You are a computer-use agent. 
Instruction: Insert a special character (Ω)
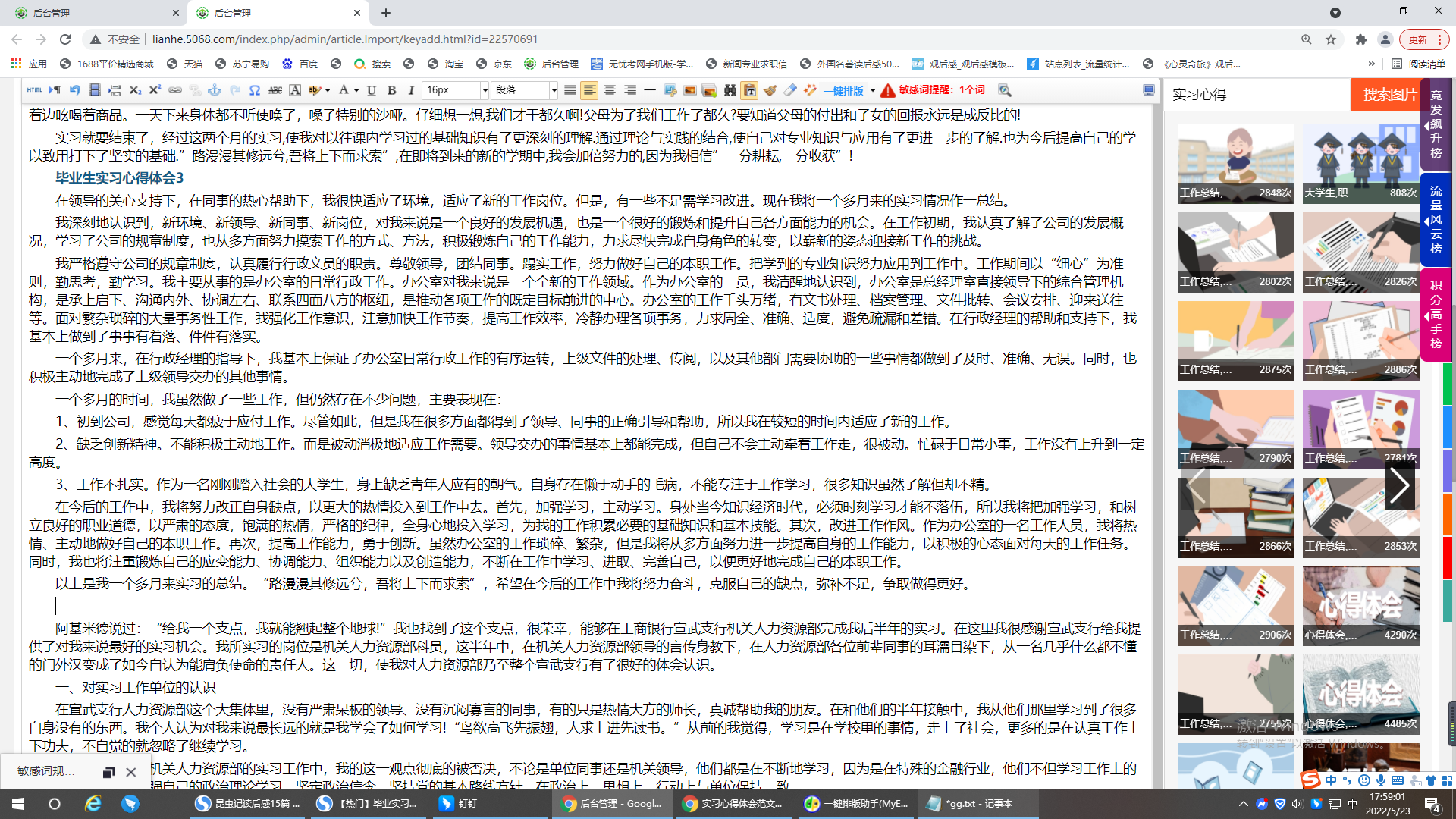[x=254, y=90]
